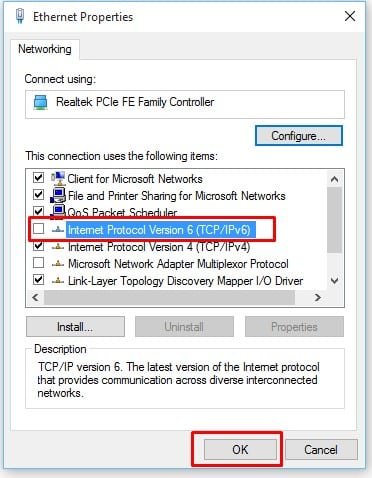Click the Multiplexor Protocol item icon
Viewport: 372px width, 478px height.
click(x=58, y=264)
